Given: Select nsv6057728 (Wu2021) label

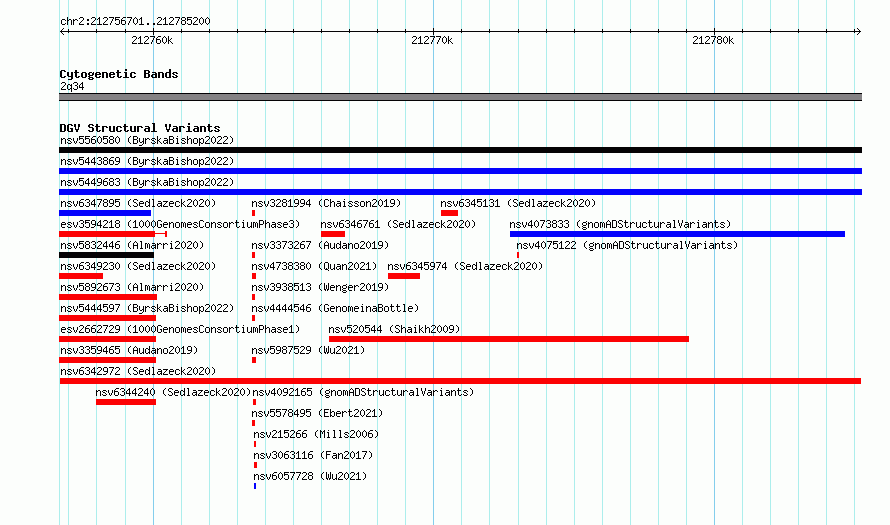Looking at the screenshot, I should [310, 476].
